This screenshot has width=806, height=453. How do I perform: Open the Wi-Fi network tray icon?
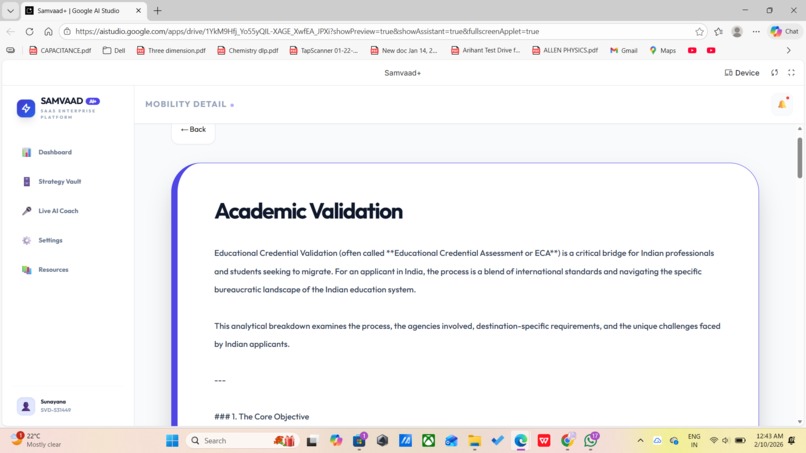(x=713, y=441)
